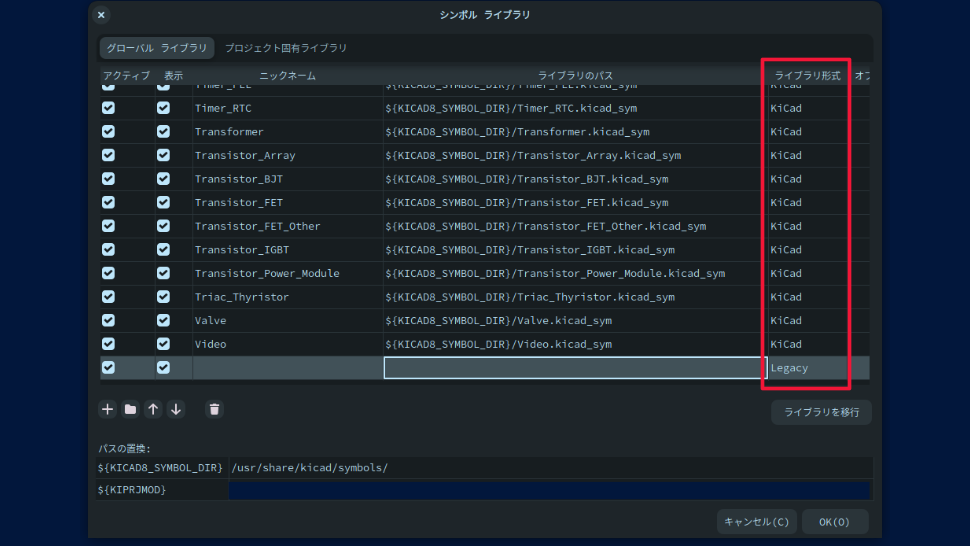The height and width of the screenshot is (546, 970).
Task: Switch to グローバル ライブラリ tab
Action: pyautogui.click(x=157, y=48)
